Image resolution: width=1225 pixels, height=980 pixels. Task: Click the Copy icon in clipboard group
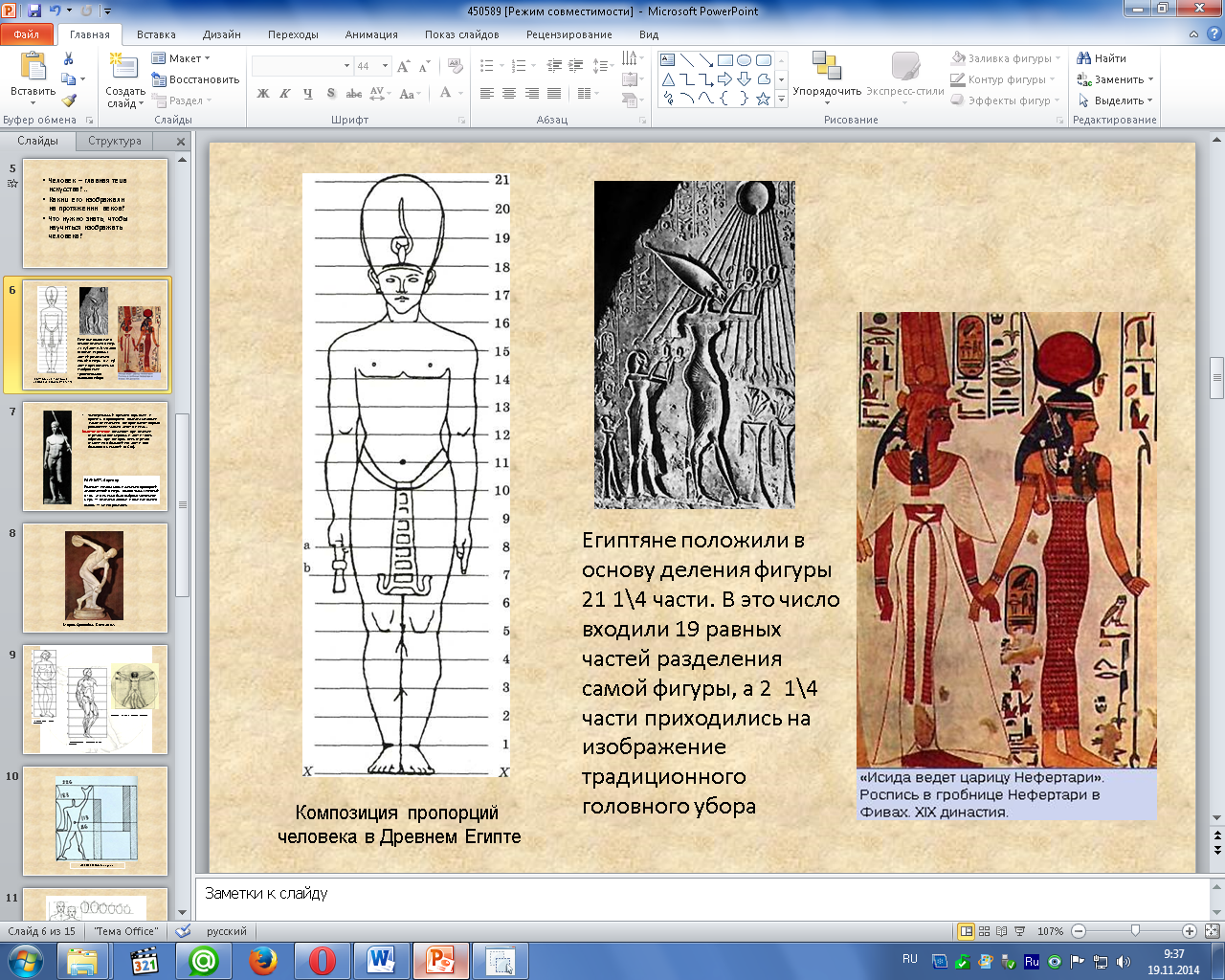(x=68, y=79)
